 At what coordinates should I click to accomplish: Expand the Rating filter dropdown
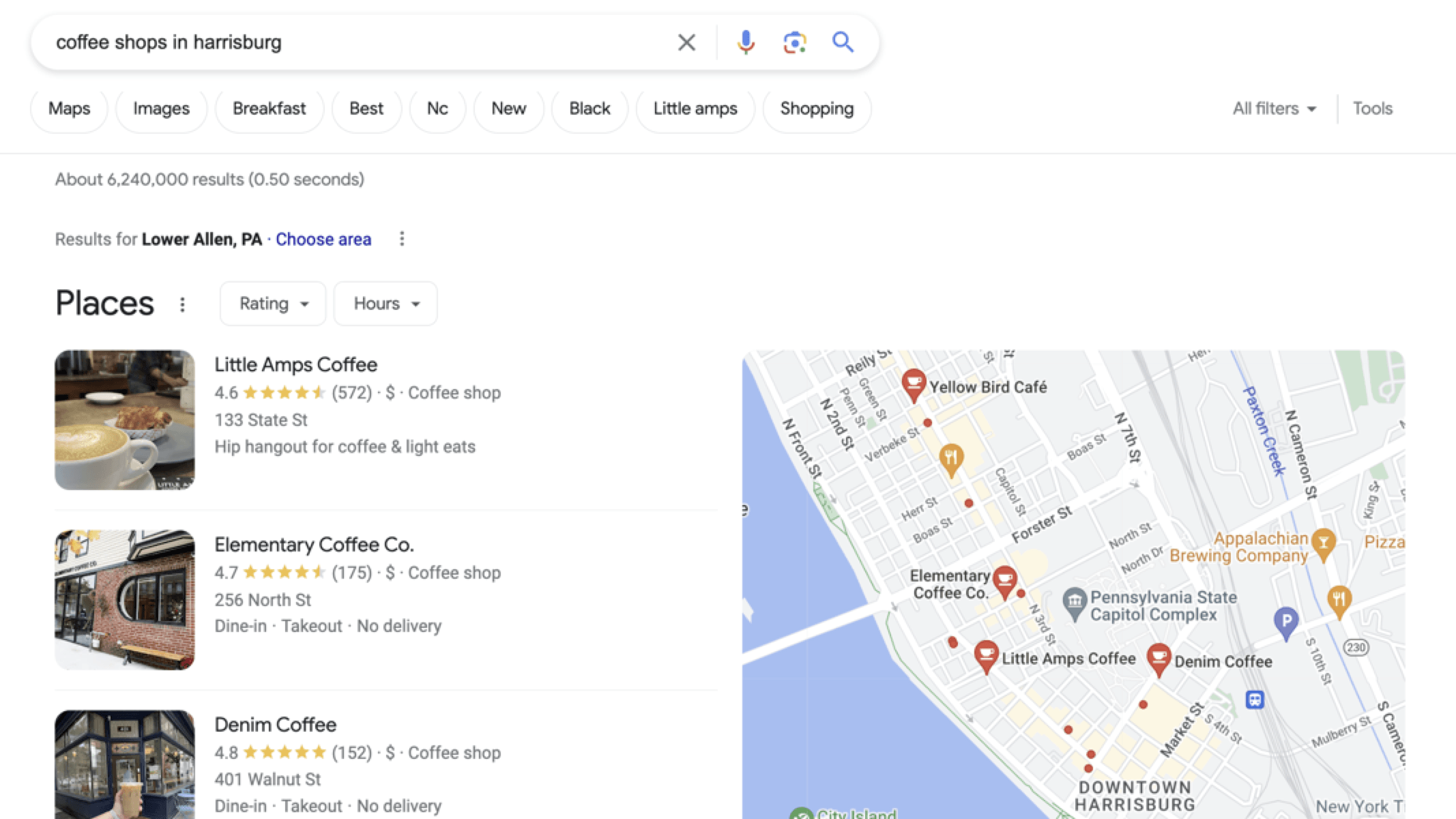pos(273,304)
